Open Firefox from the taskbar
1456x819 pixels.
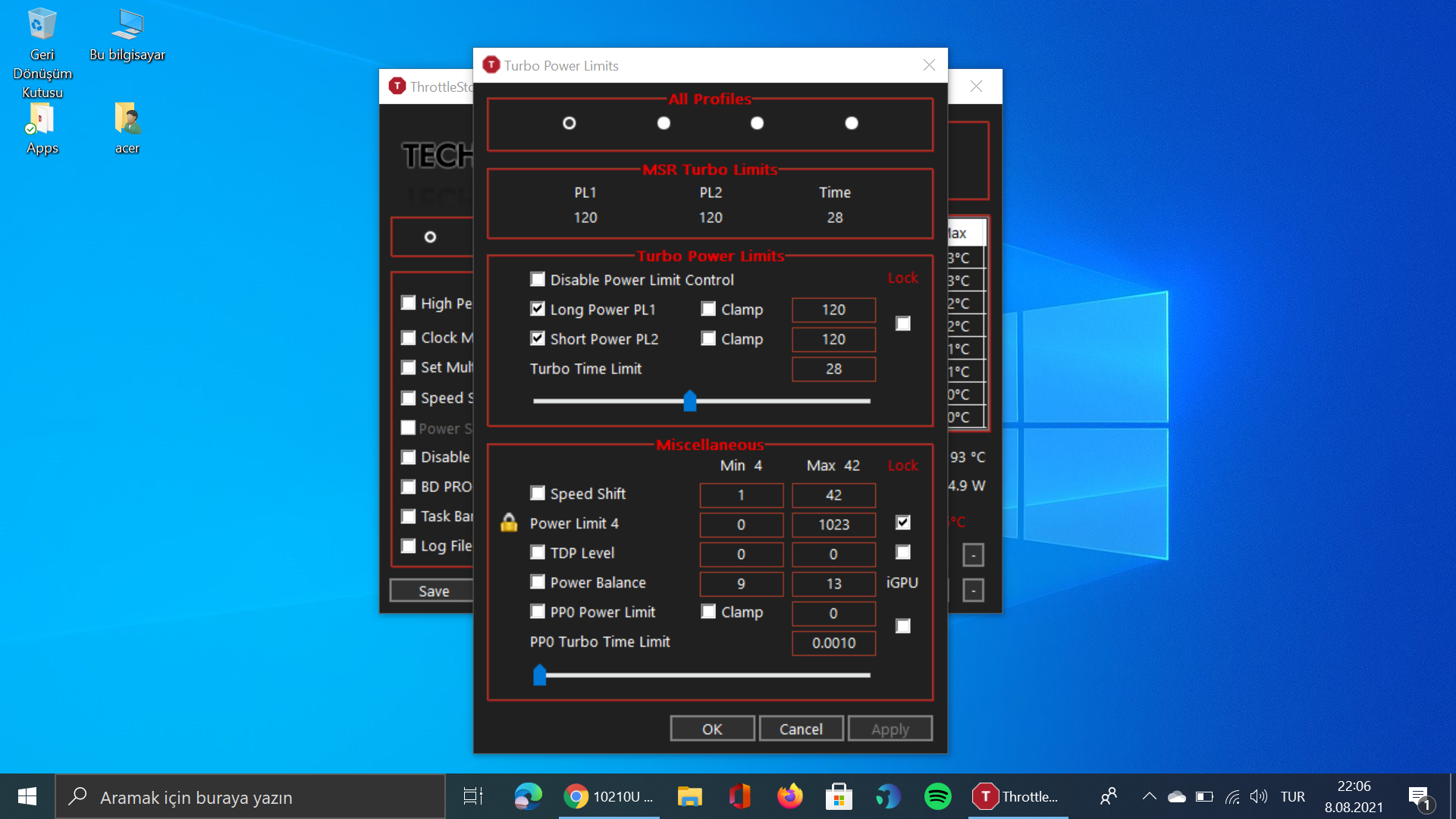(x=789, y=796)
